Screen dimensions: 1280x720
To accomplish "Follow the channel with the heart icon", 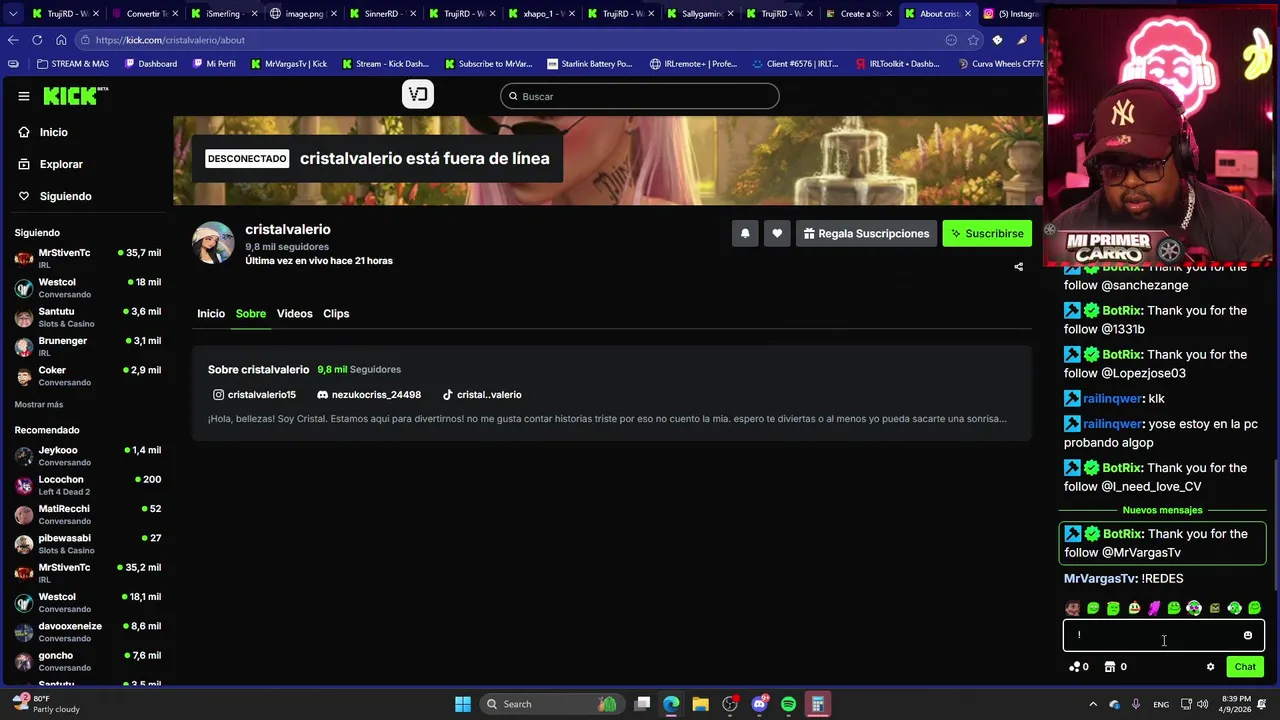I will tap(777, 233).
